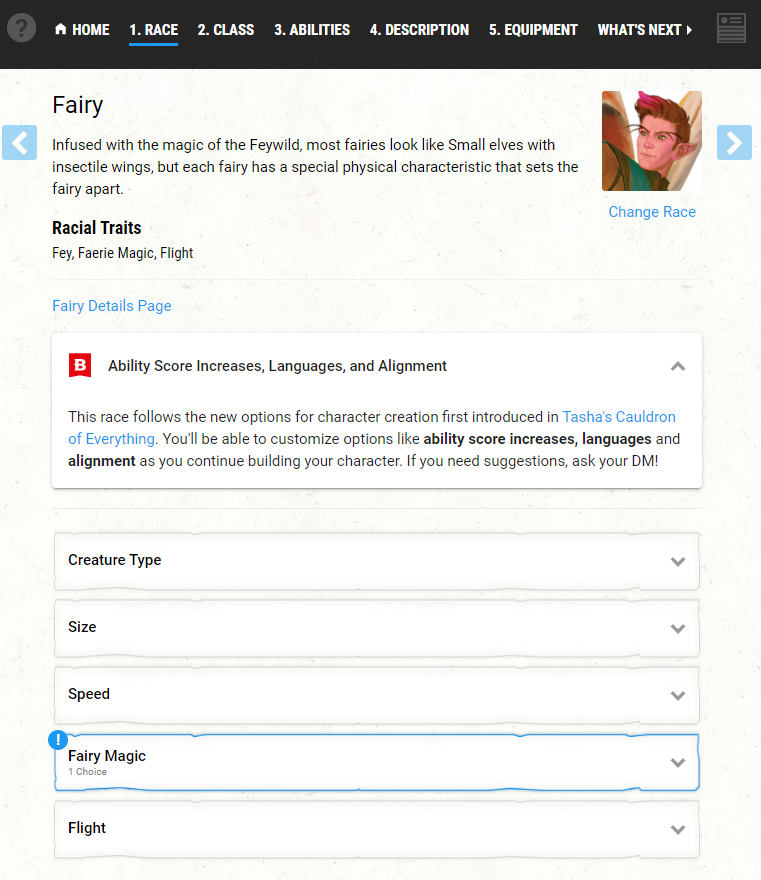Expand the Creature Type section
761x880 pixels.
click(377, 561)
